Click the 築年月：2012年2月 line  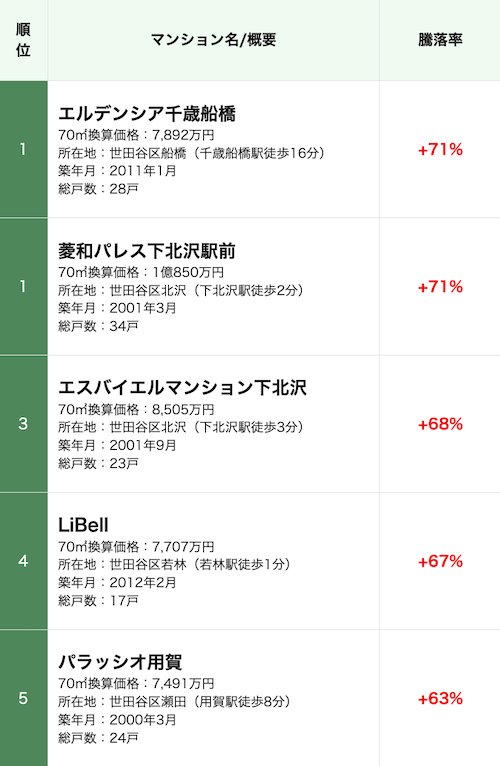coord(117,583)
